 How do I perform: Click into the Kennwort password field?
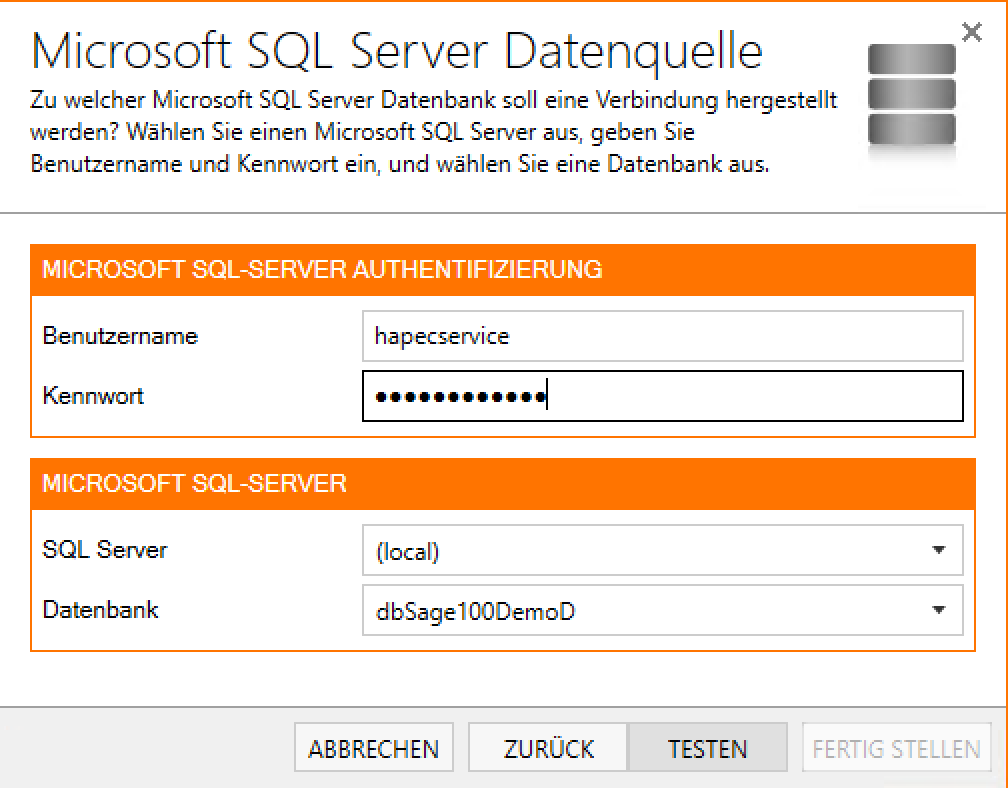coord(662,397)
